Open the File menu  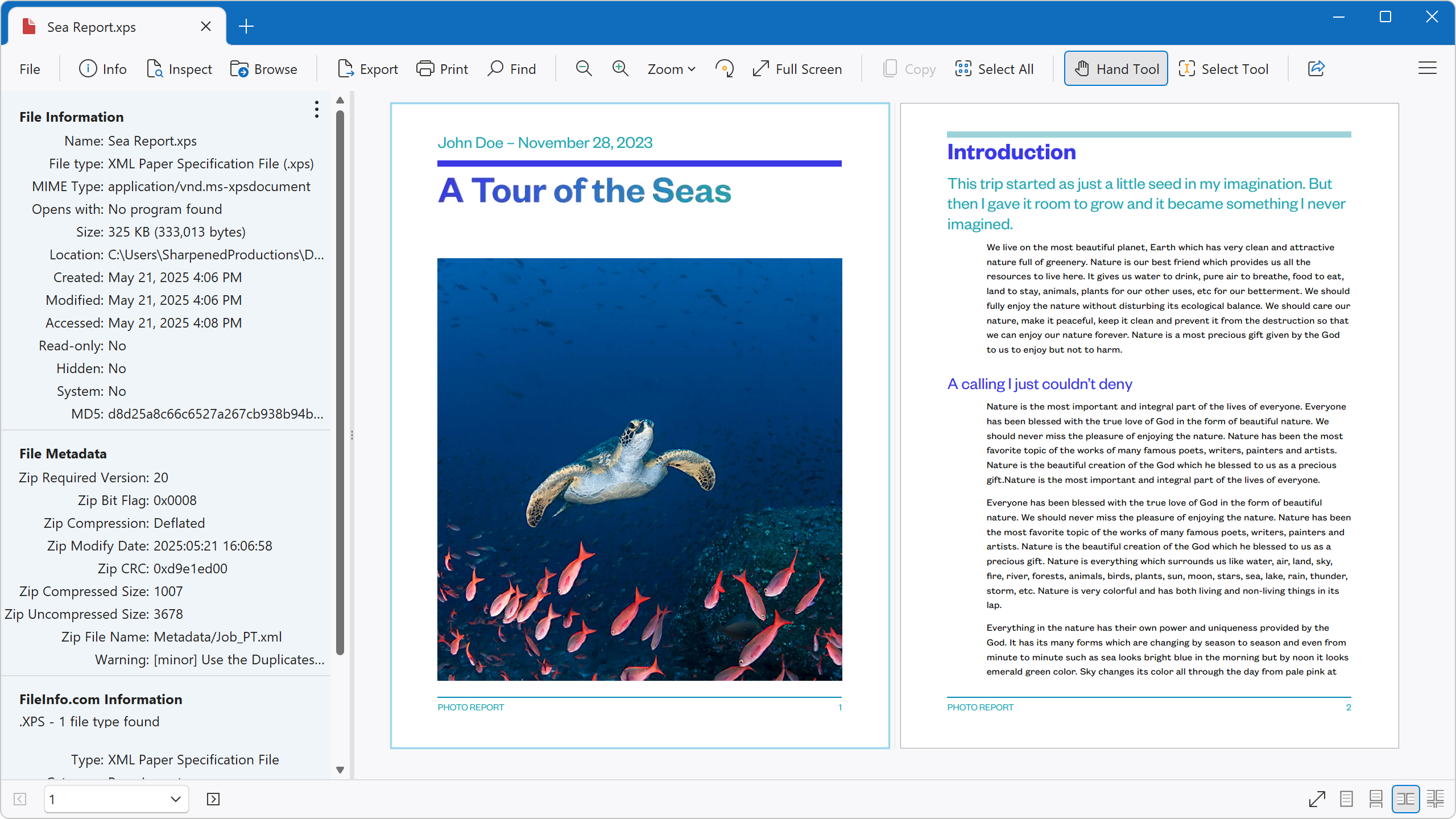coord(30,68)
